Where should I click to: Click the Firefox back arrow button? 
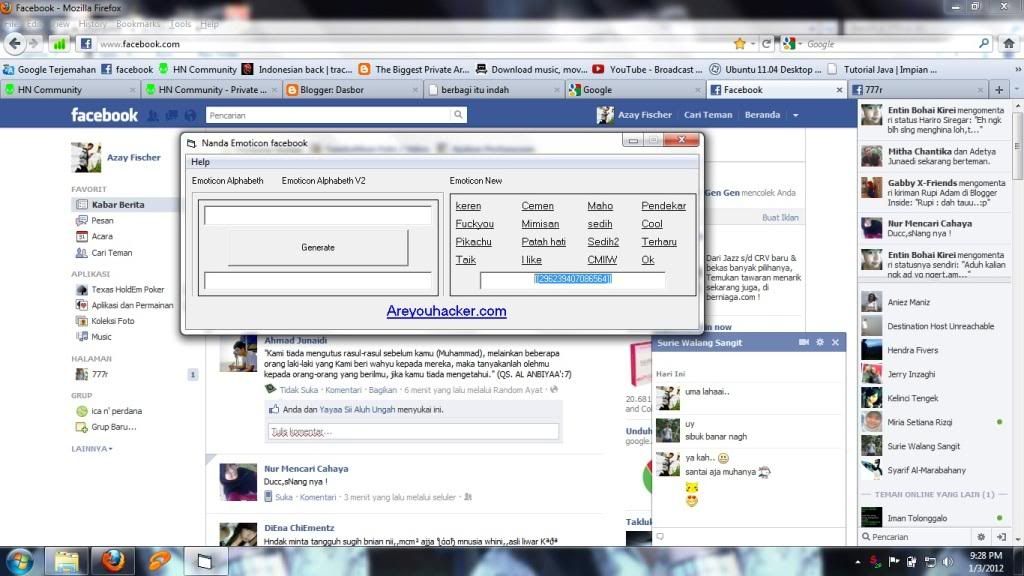tap(14, 44)
